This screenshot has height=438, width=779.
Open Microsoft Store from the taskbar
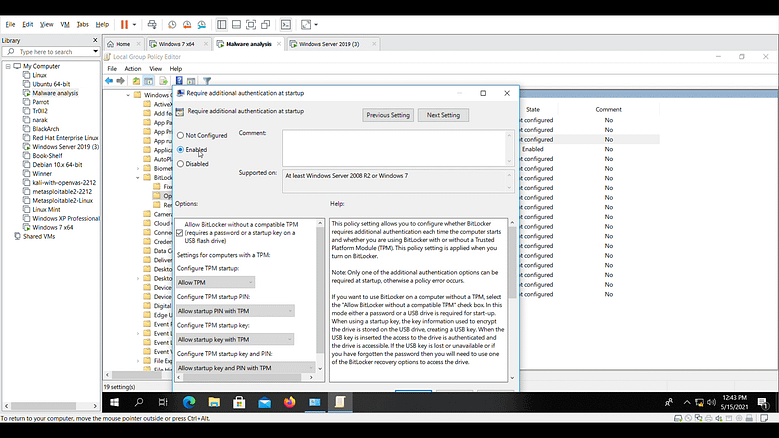tap(239, 402)
